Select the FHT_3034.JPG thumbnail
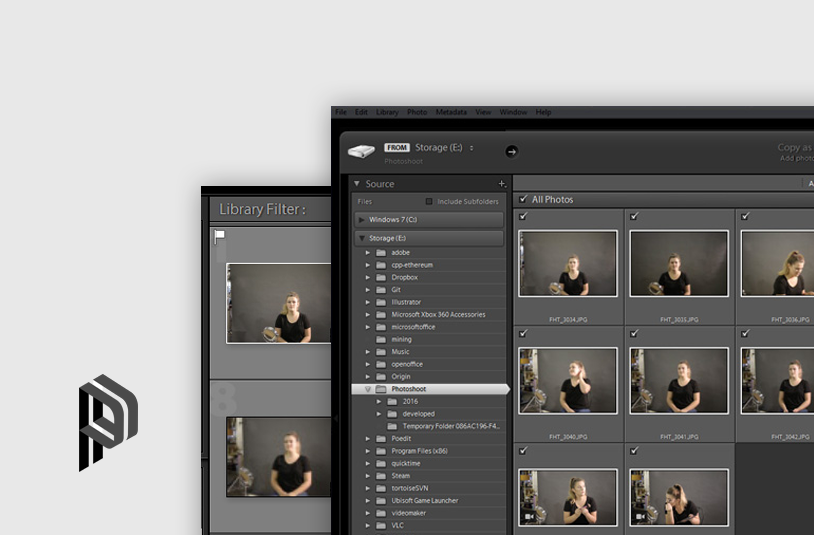Viewport: 814px width, 535px height. [x=568, y=263]
